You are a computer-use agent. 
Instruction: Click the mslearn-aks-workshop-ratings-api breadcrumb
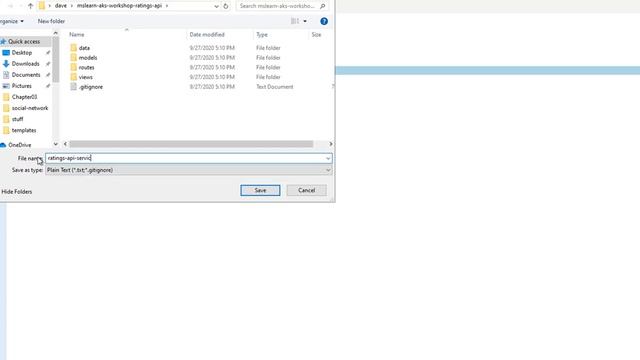tap(119, 6)
